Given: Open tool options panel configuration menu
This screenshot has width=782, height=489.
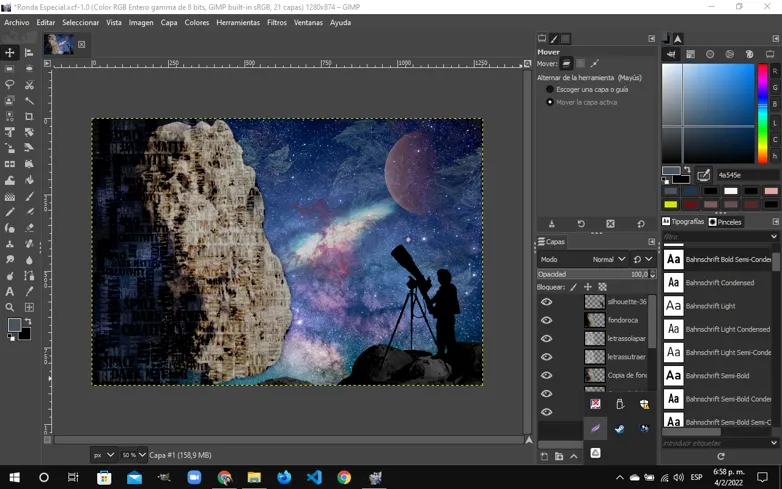Looking at the screenshot, I should tap(651, 38).
